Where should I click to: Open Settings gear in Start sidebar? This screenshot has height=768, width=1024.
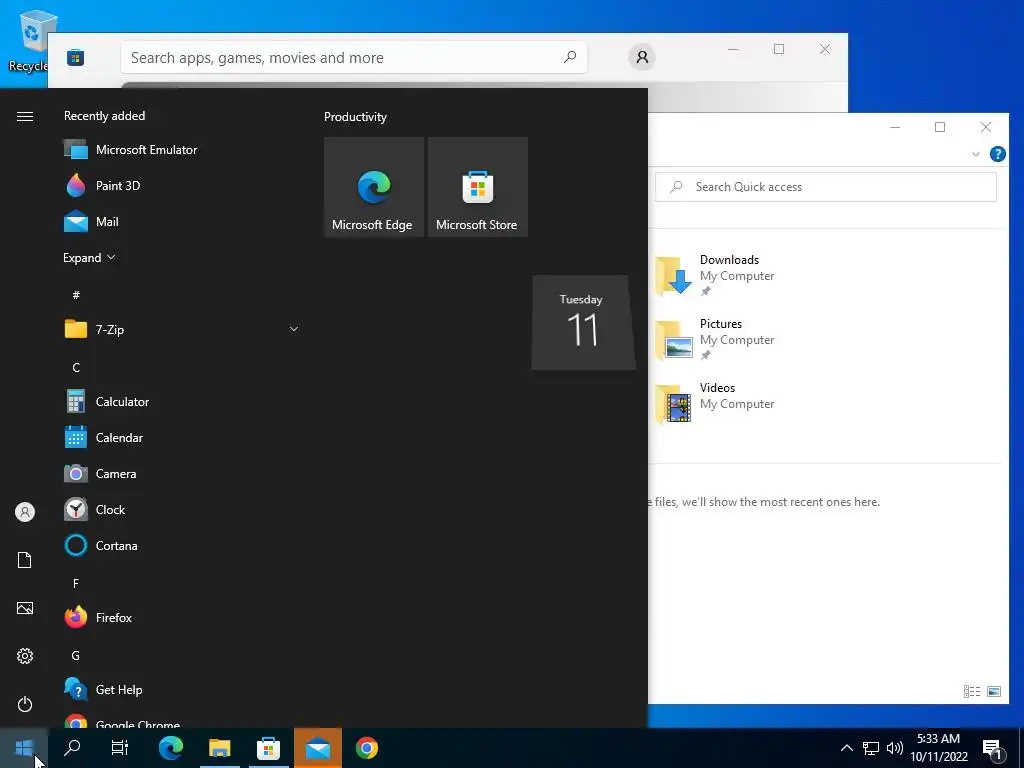click(25, 656)
